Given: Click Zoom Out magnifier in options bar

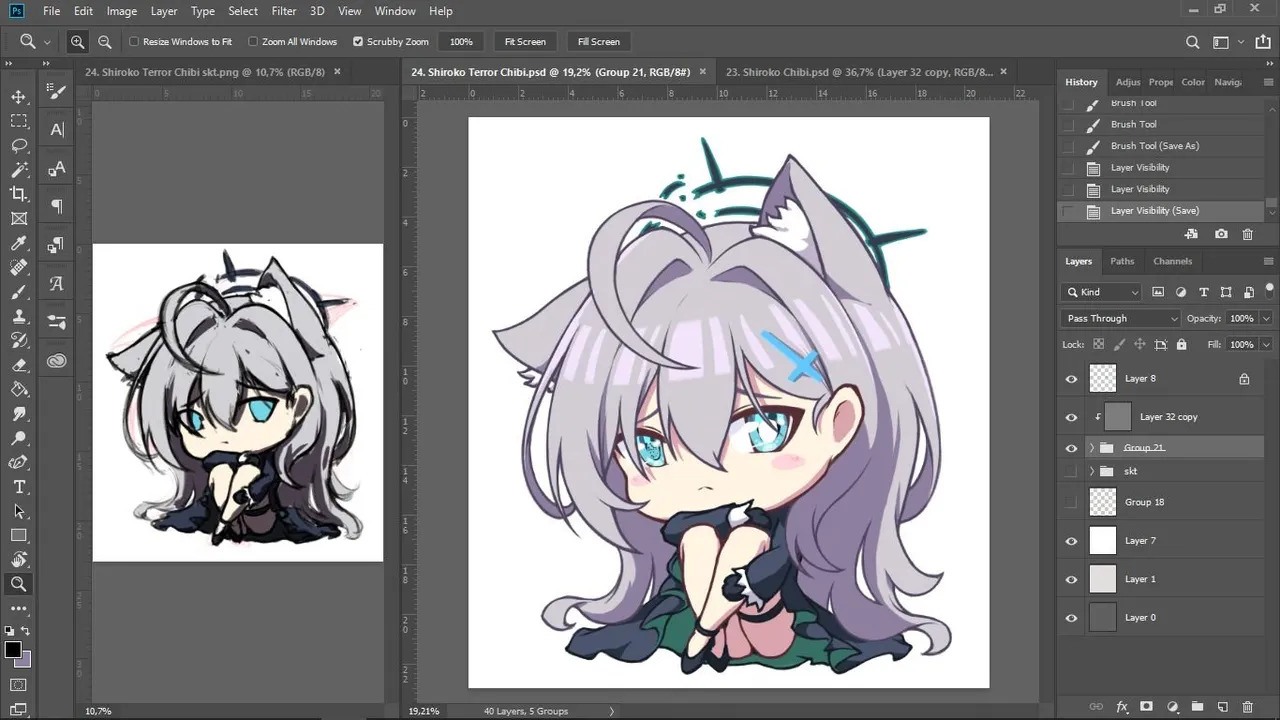Looking at the screenshot, I should 104,42.
